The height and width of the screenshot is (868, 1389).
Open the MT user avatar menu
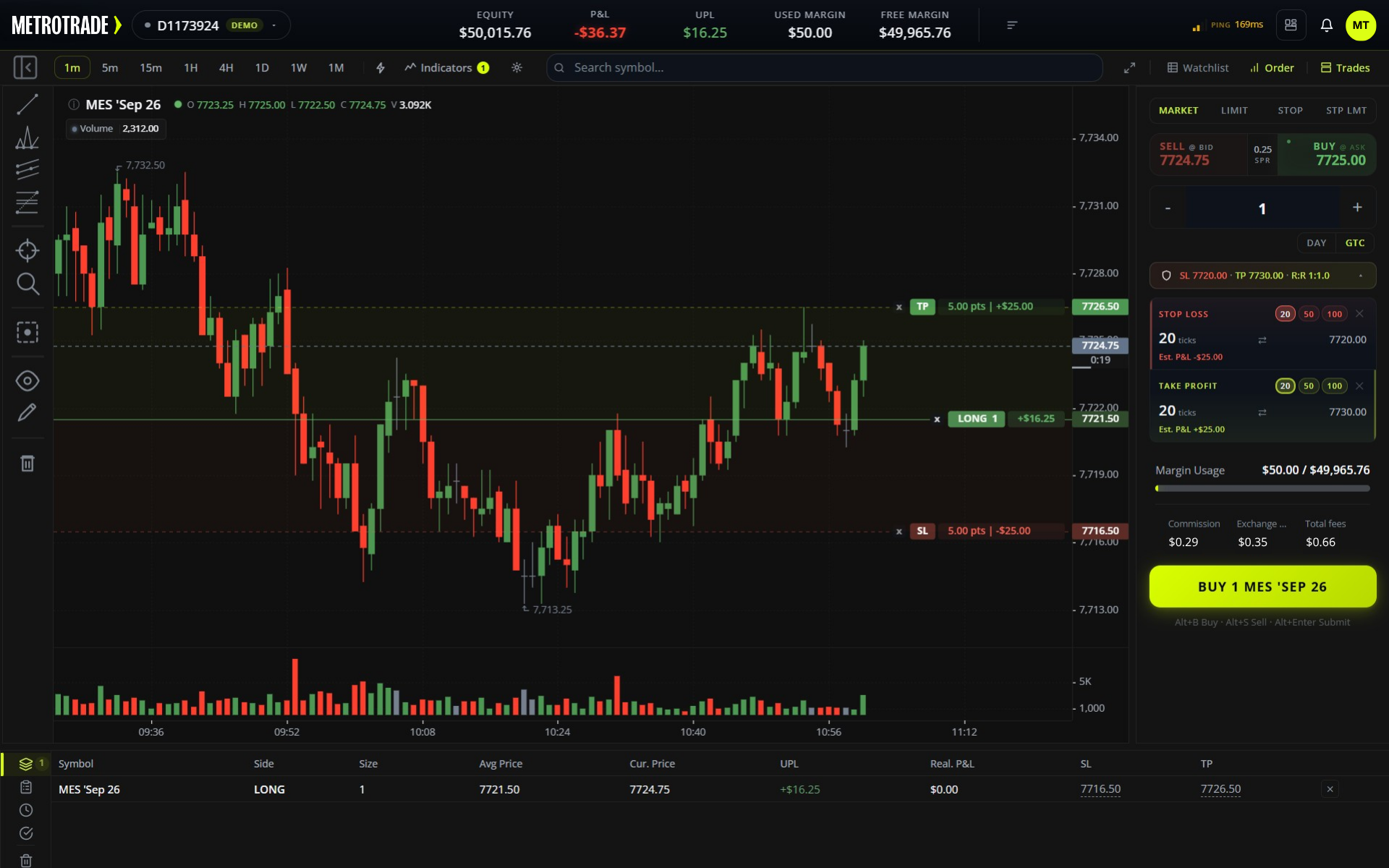[1361, 25]
